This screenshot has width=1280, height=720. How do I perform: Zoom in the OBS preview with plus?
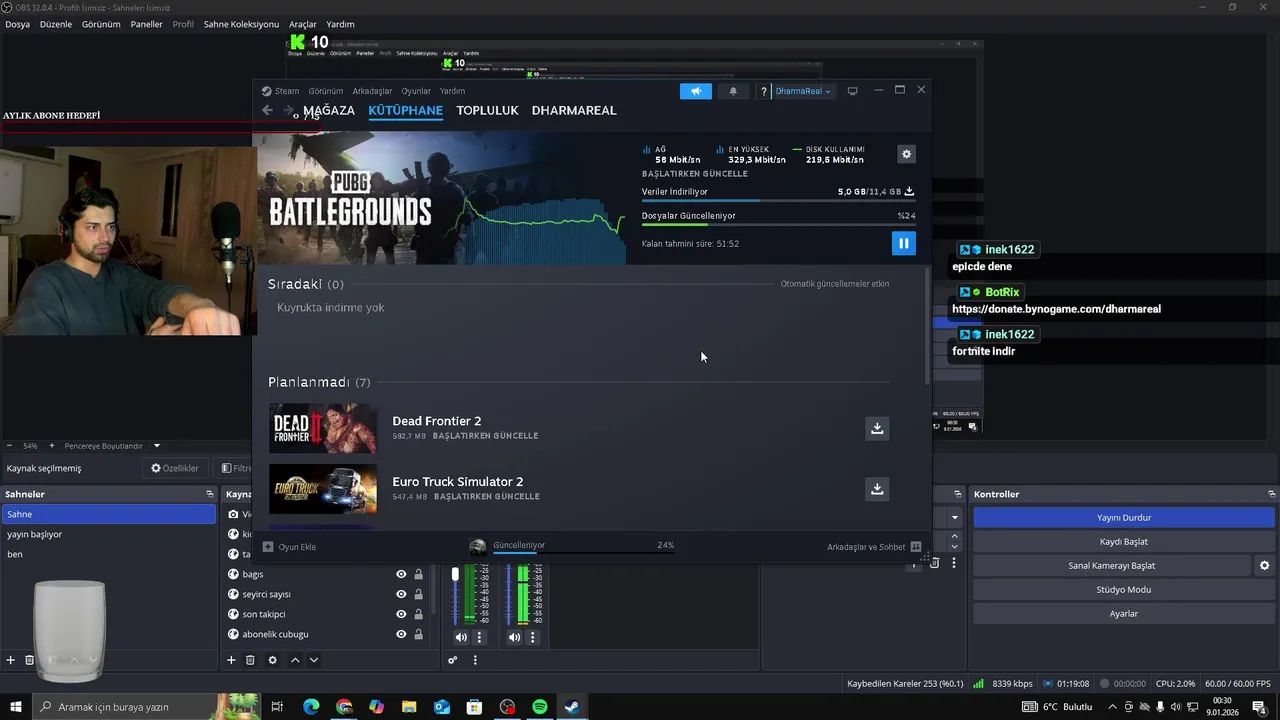click(x=50, y=446)
